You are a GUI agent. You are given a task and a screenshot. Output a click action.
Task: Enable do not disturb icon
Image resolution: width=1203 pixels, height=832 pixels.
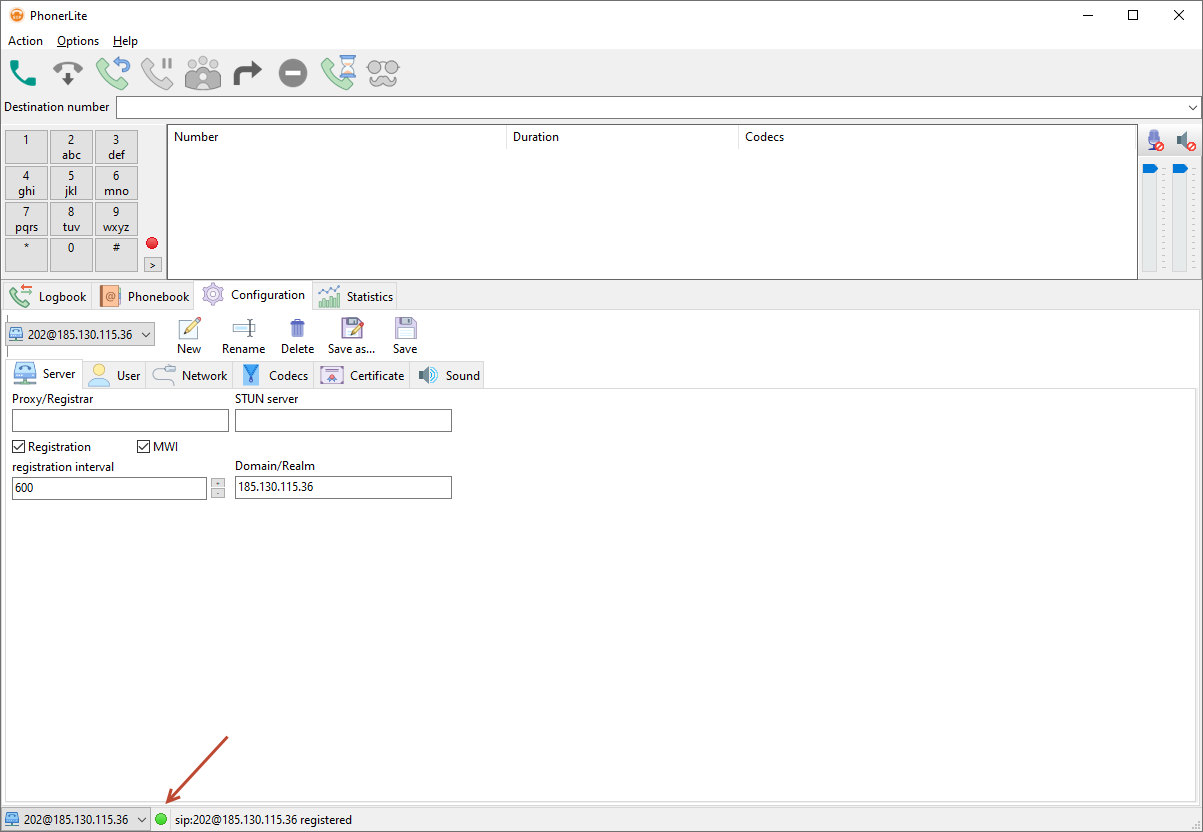tap(292, 73)
